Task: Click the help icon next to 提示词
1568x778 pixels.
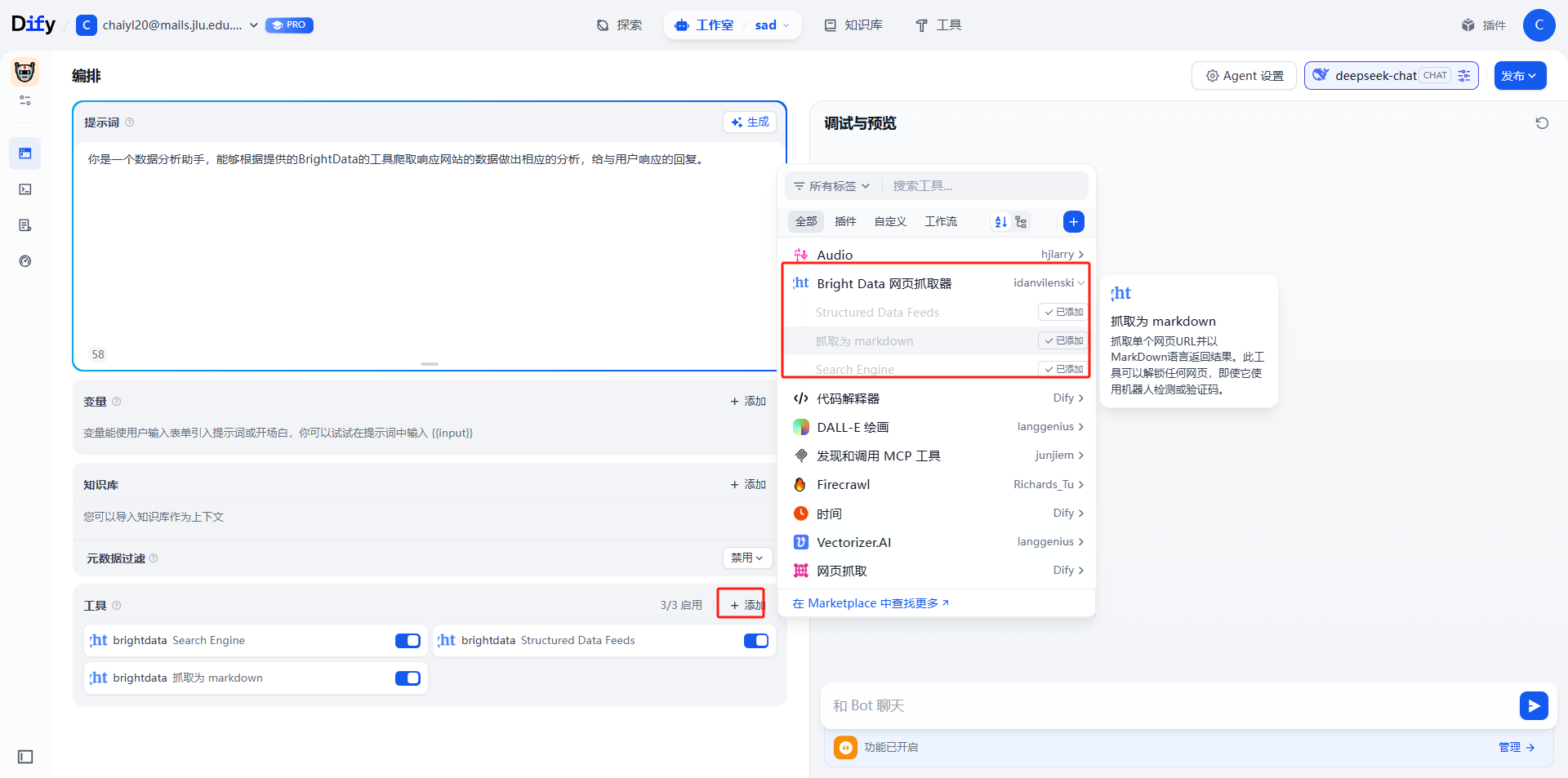Action: [x=130, y=122]
